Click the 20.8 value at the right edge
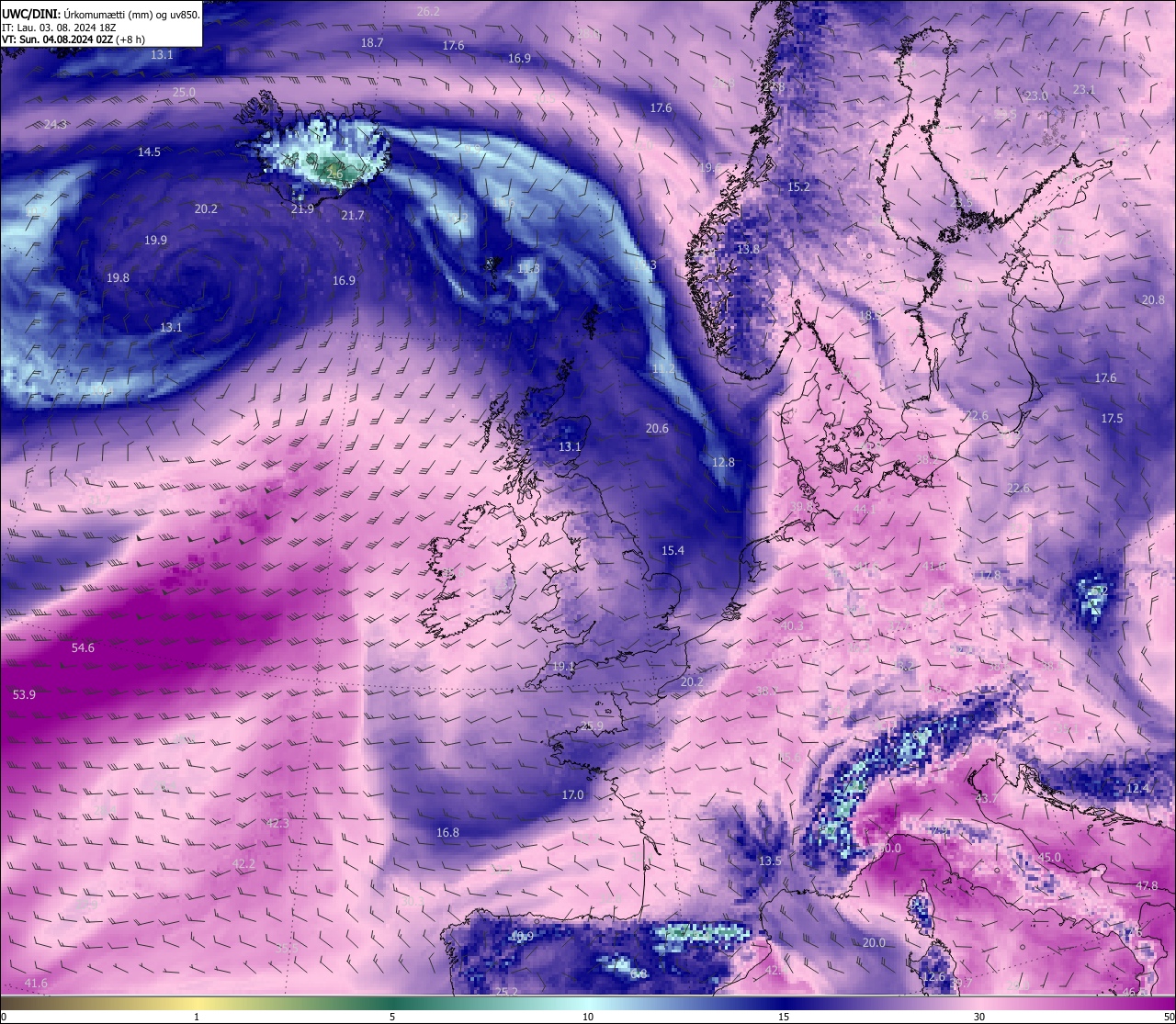 point(1153,299)
